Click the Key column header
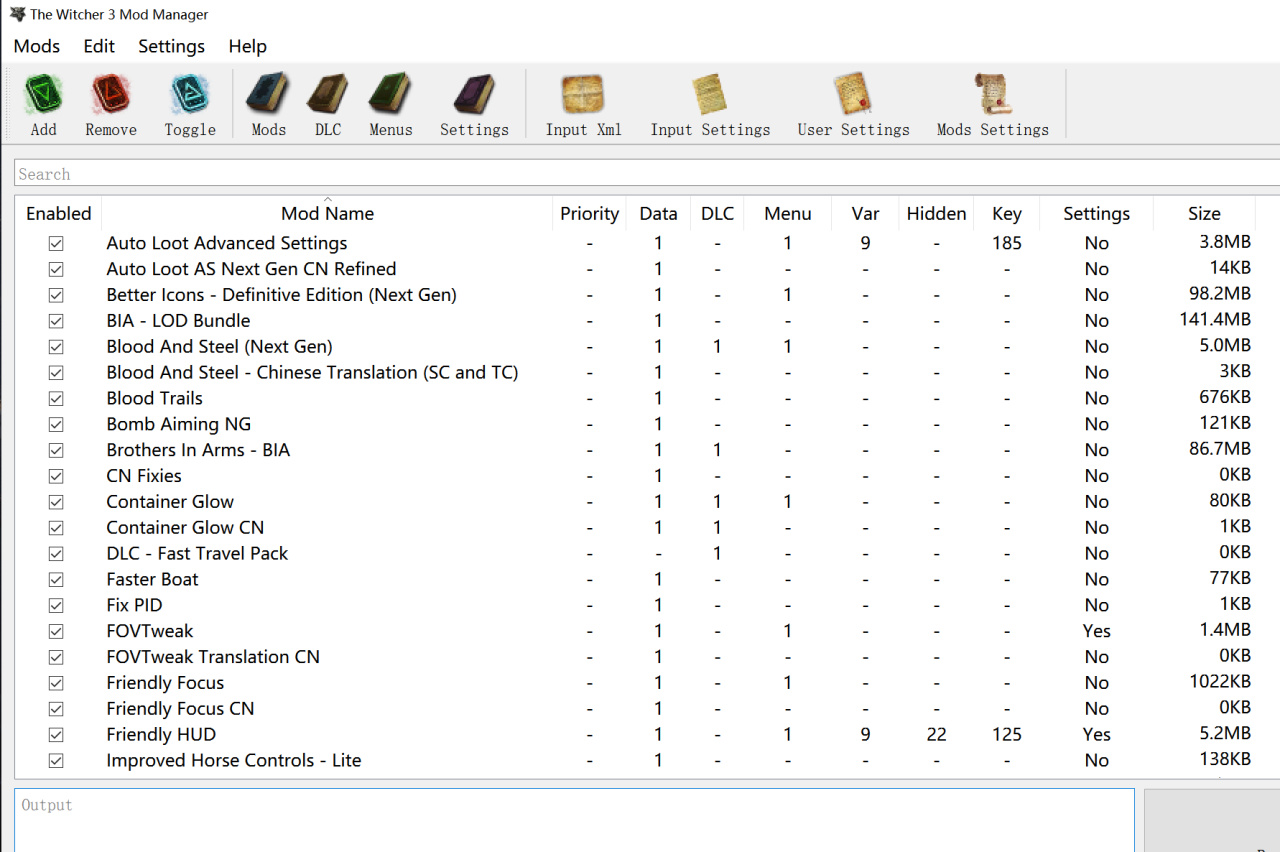The image size is (1280, 852). (1007, 213)
